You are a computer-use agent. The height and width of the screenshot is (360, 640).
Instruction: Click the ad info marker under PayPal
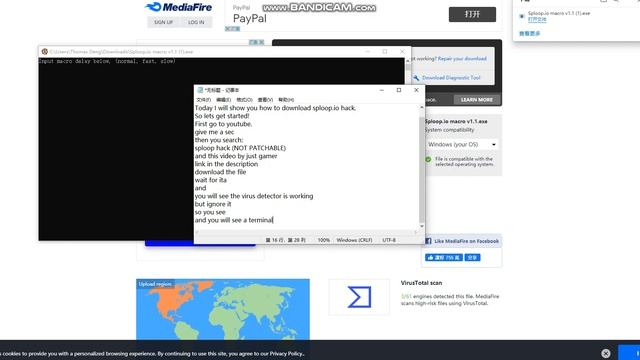233,29
